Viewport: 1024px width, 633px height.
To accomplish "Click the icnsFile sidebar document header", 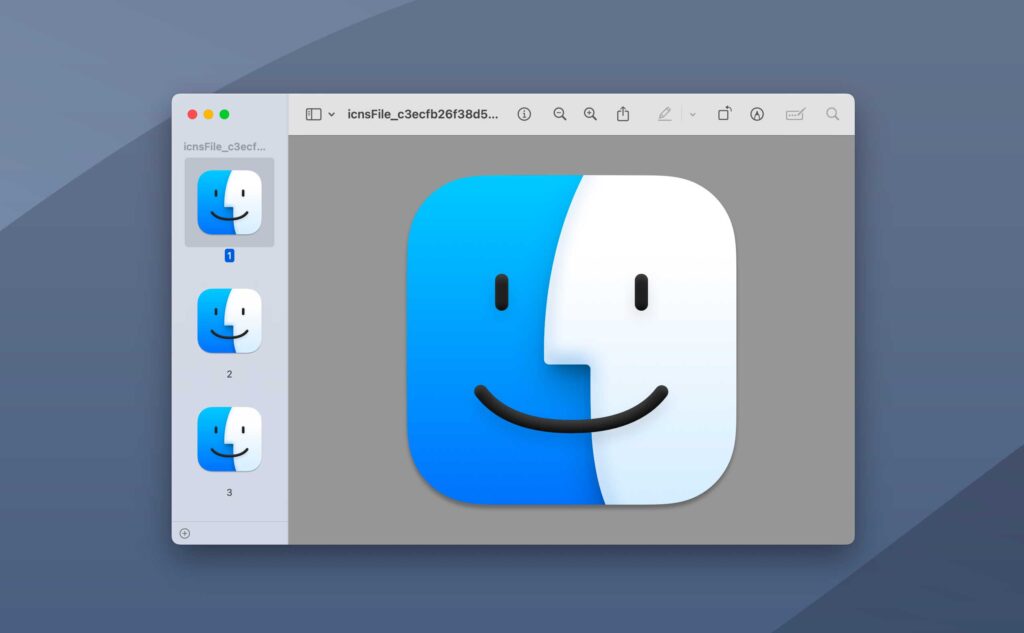I will coord(225,146).
